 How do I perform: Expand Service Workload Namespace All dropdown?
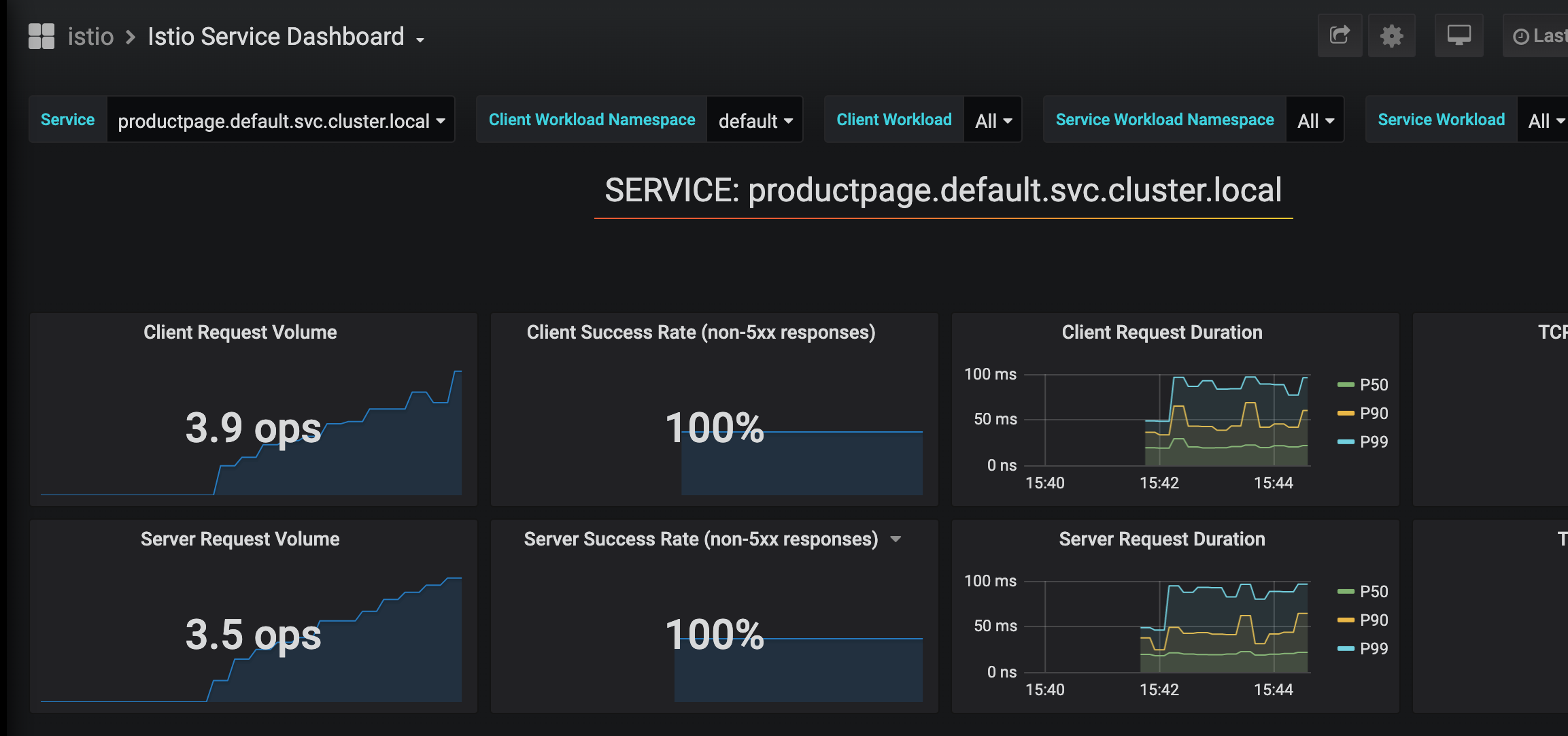click(x=1315, y=120)
